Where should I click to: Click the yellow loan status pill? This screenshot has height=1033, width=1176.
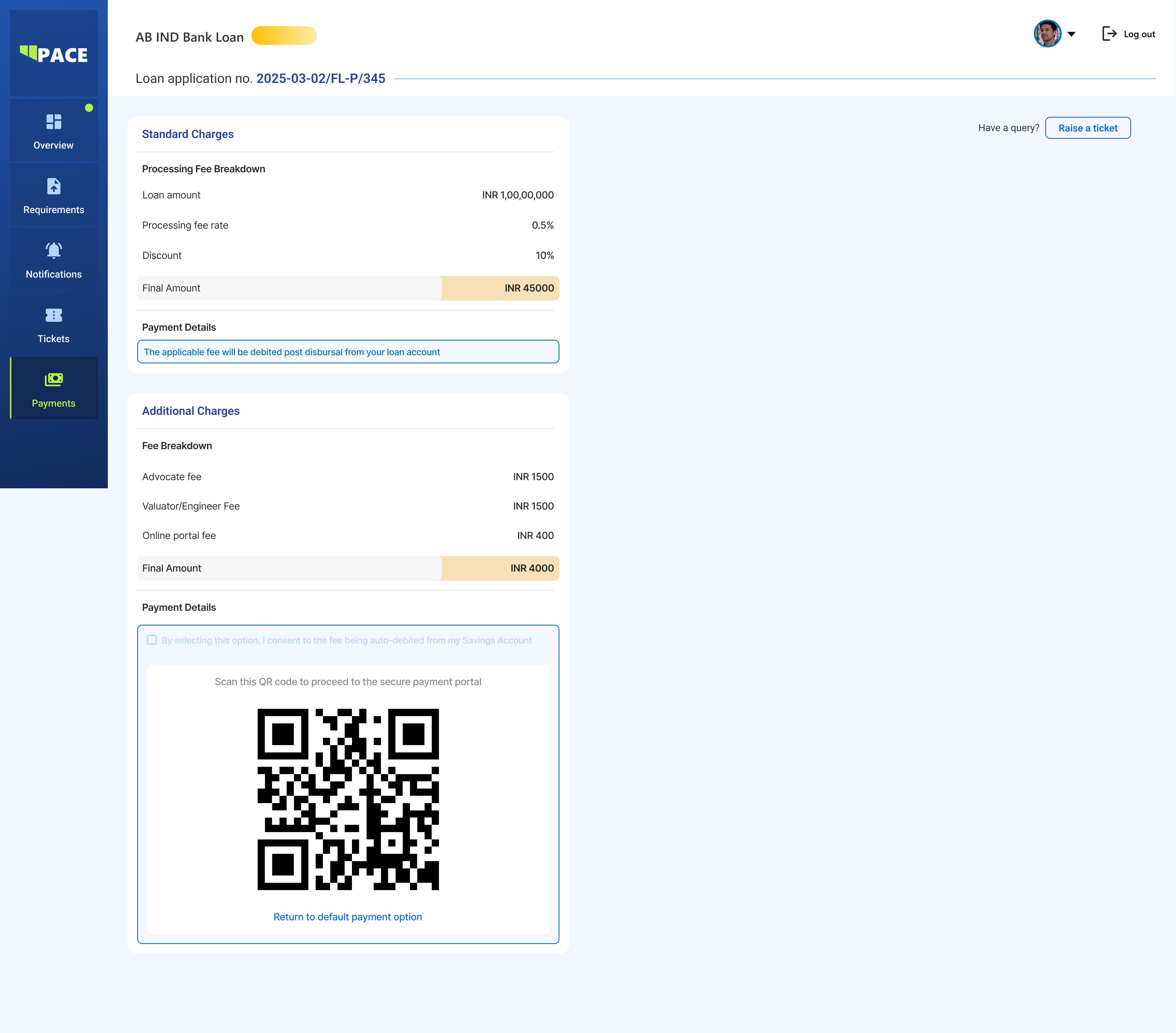(284, 36)
